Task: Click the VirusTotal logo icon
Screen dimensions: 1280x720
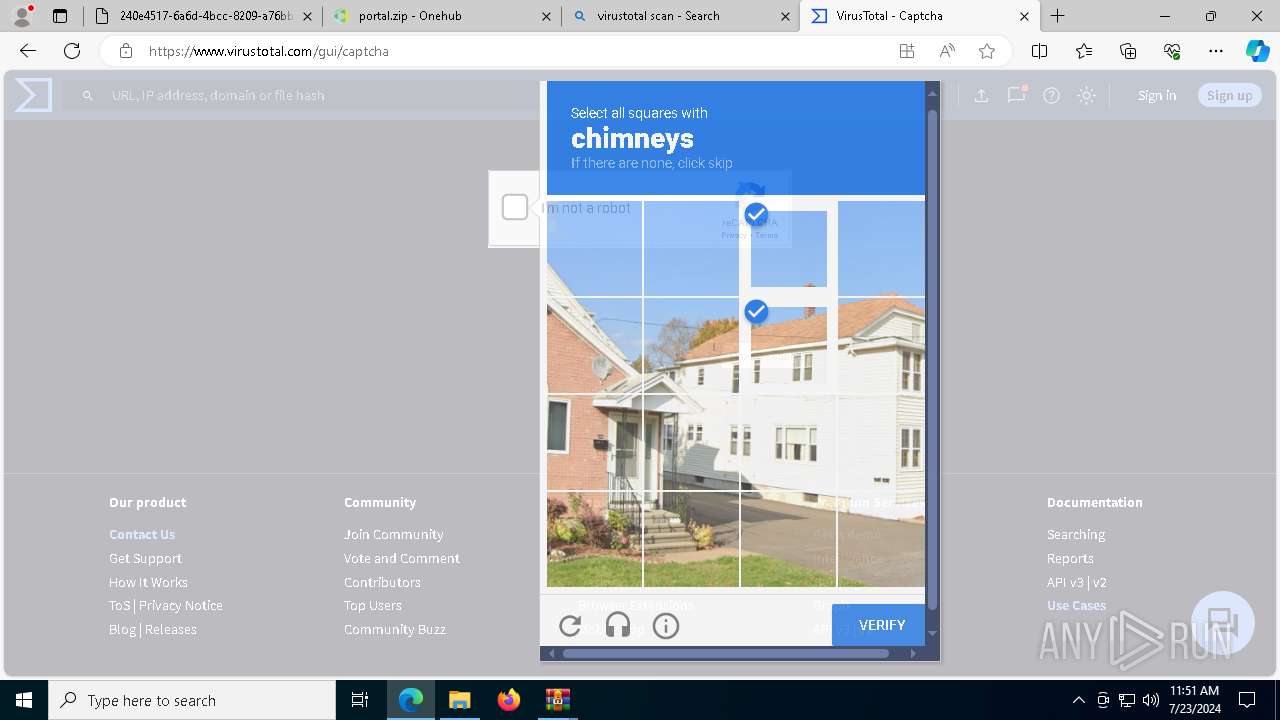Action: (33, 95)
